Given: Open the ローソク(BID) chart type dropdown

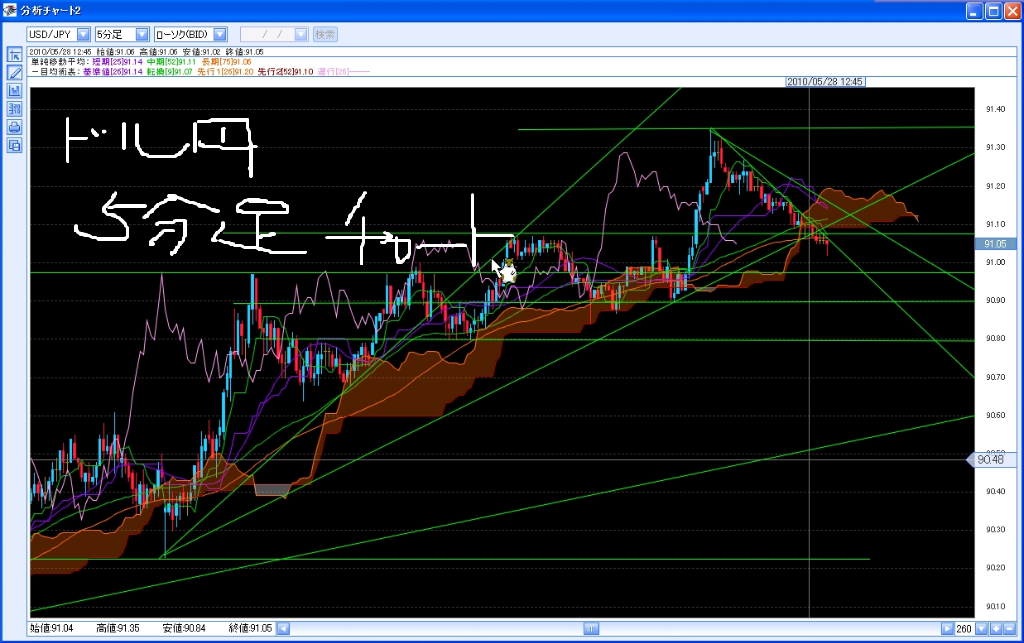Looking at the screenshot, I should 220,34.
